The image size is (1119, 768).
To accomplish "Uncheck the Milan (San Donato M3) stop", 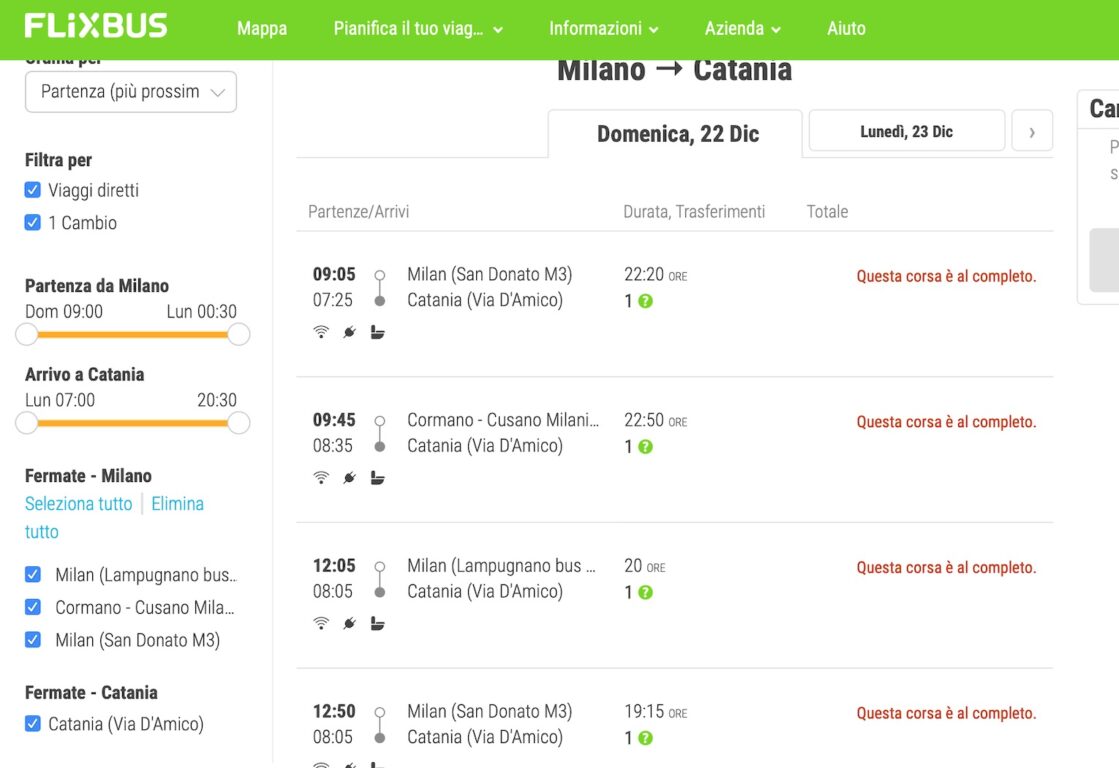I will 32,640.
